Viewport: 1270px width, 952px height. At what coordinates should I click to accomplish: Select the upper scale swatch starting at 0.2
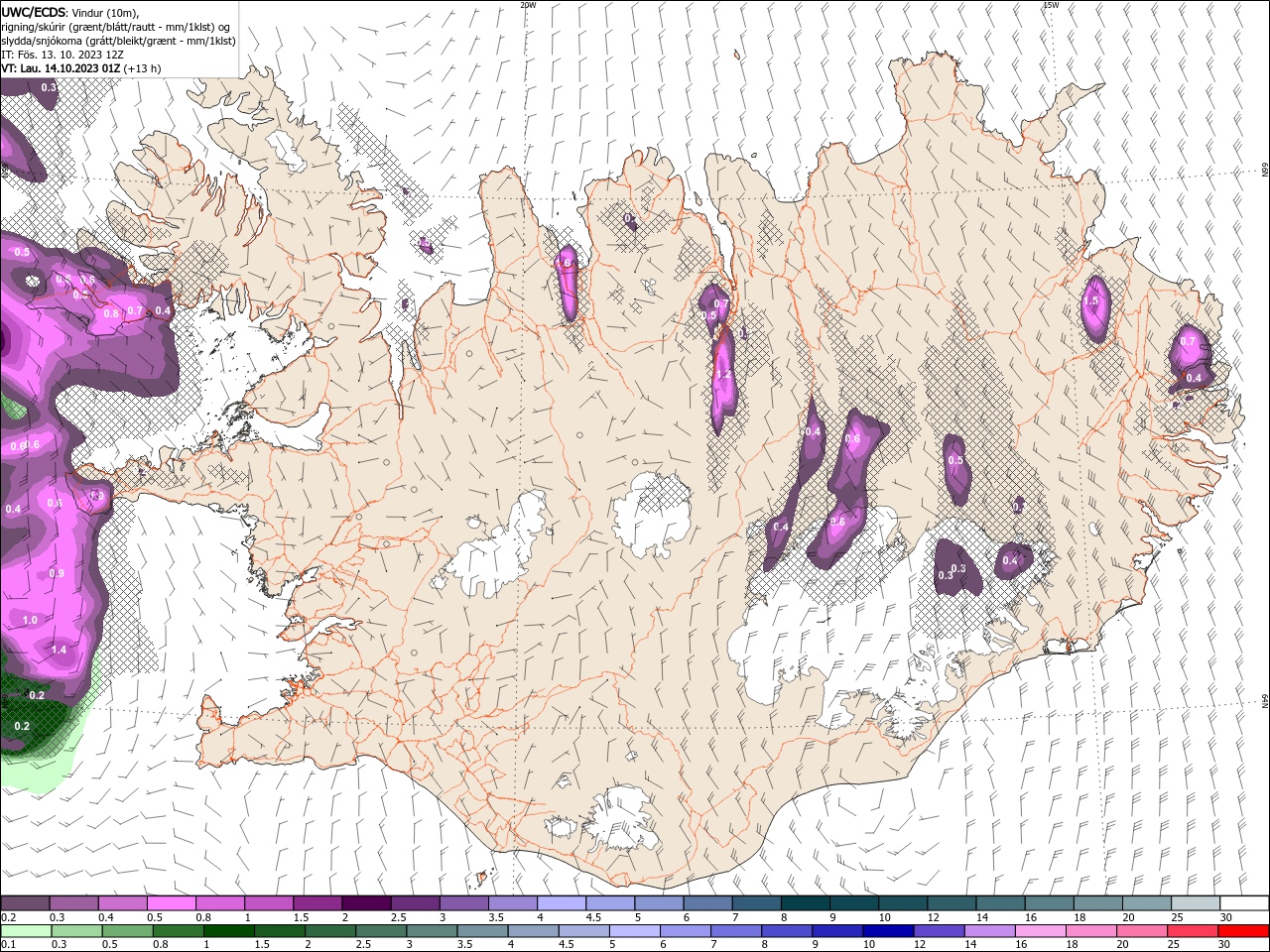click(x=26, y=903)
